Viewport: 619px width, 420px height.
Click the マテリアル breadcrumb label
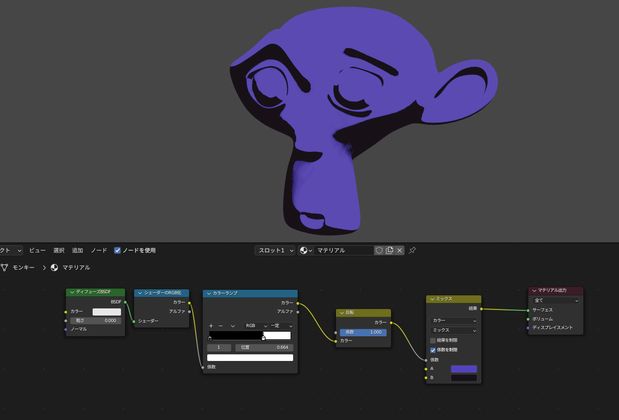76,268
